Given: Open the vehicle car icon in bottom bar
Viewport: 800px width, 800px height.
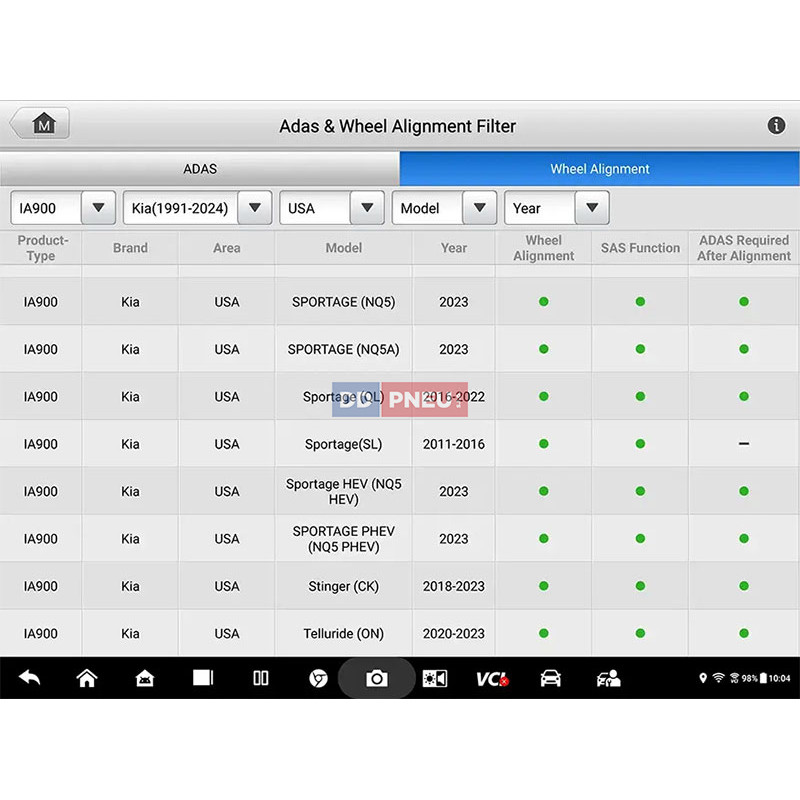Looking at the screenshot, I should pos(550,678).
